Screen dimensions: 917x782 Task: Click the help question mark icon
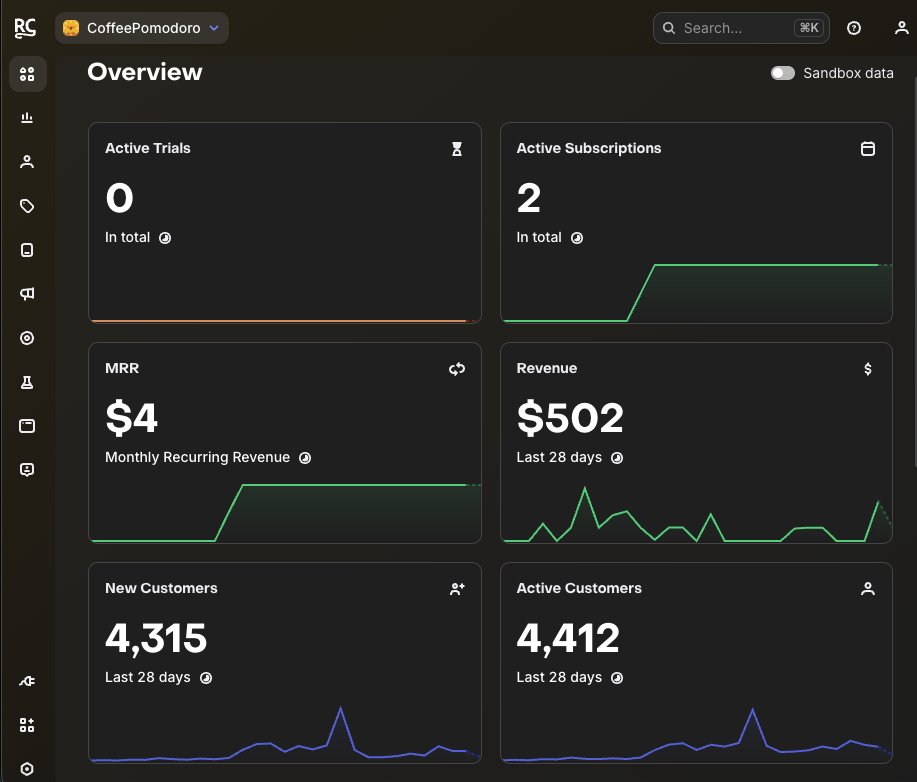pos(854,28)
